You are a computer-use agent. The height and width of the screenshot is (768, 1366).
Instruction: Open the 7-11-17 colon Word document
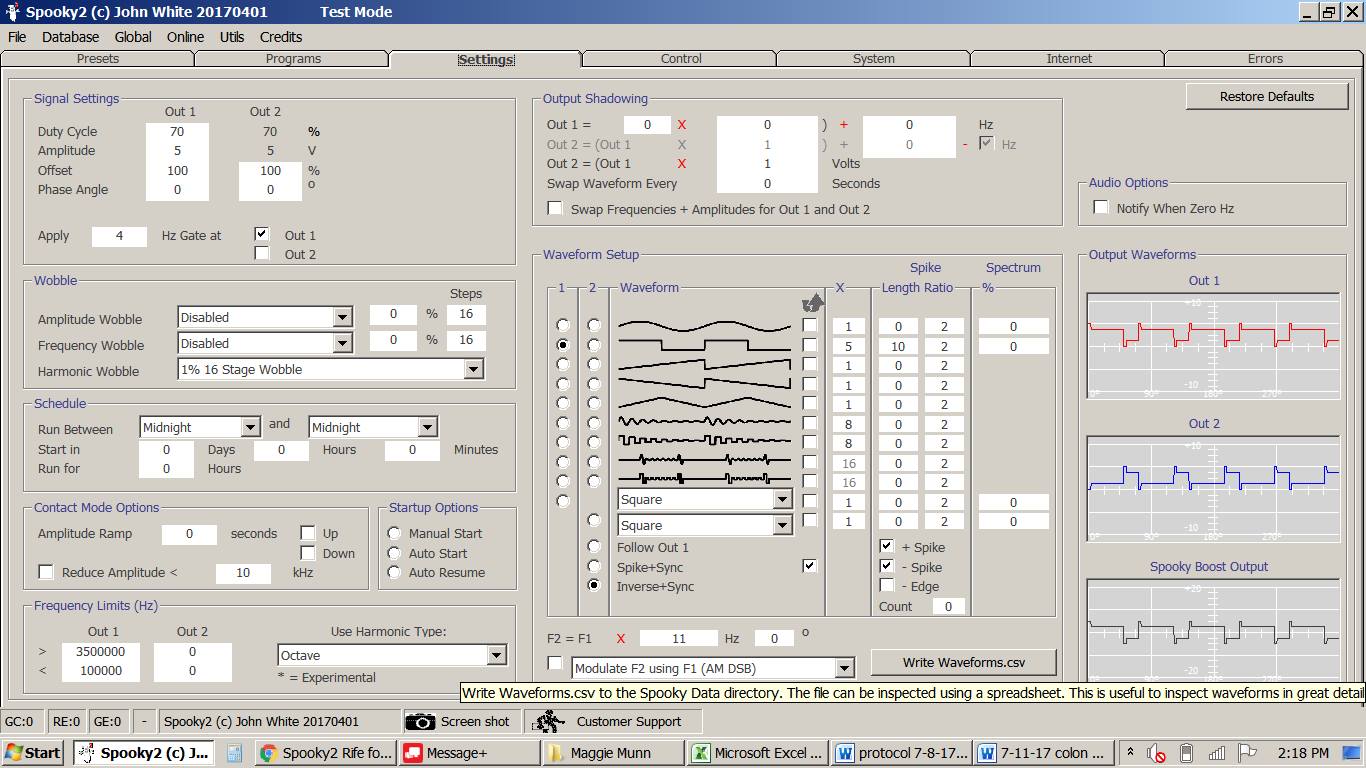[x=1045, y=753]
